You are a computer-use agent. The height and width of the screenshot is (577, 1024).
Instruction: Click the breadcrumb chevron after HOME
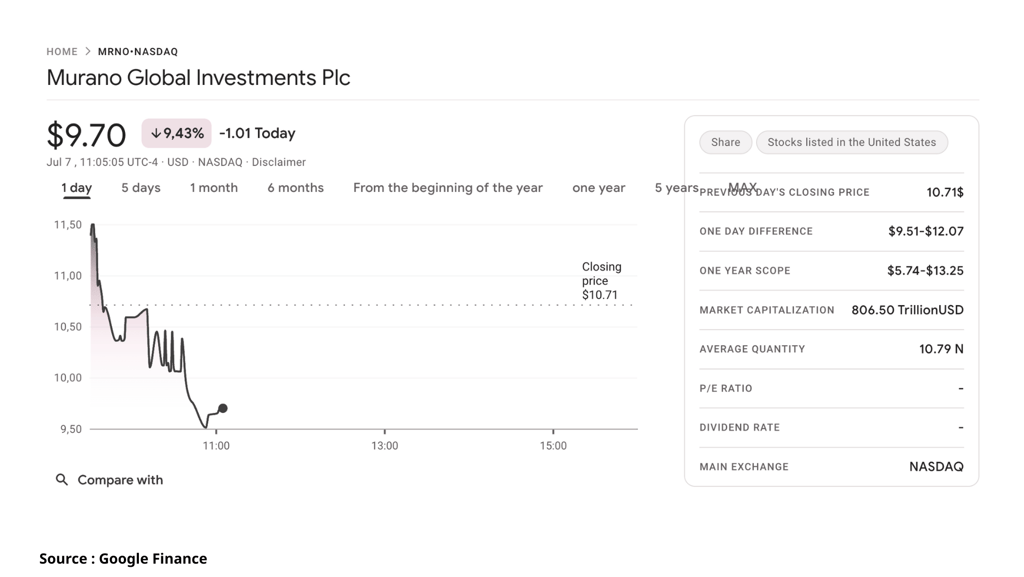pos(88,52)
